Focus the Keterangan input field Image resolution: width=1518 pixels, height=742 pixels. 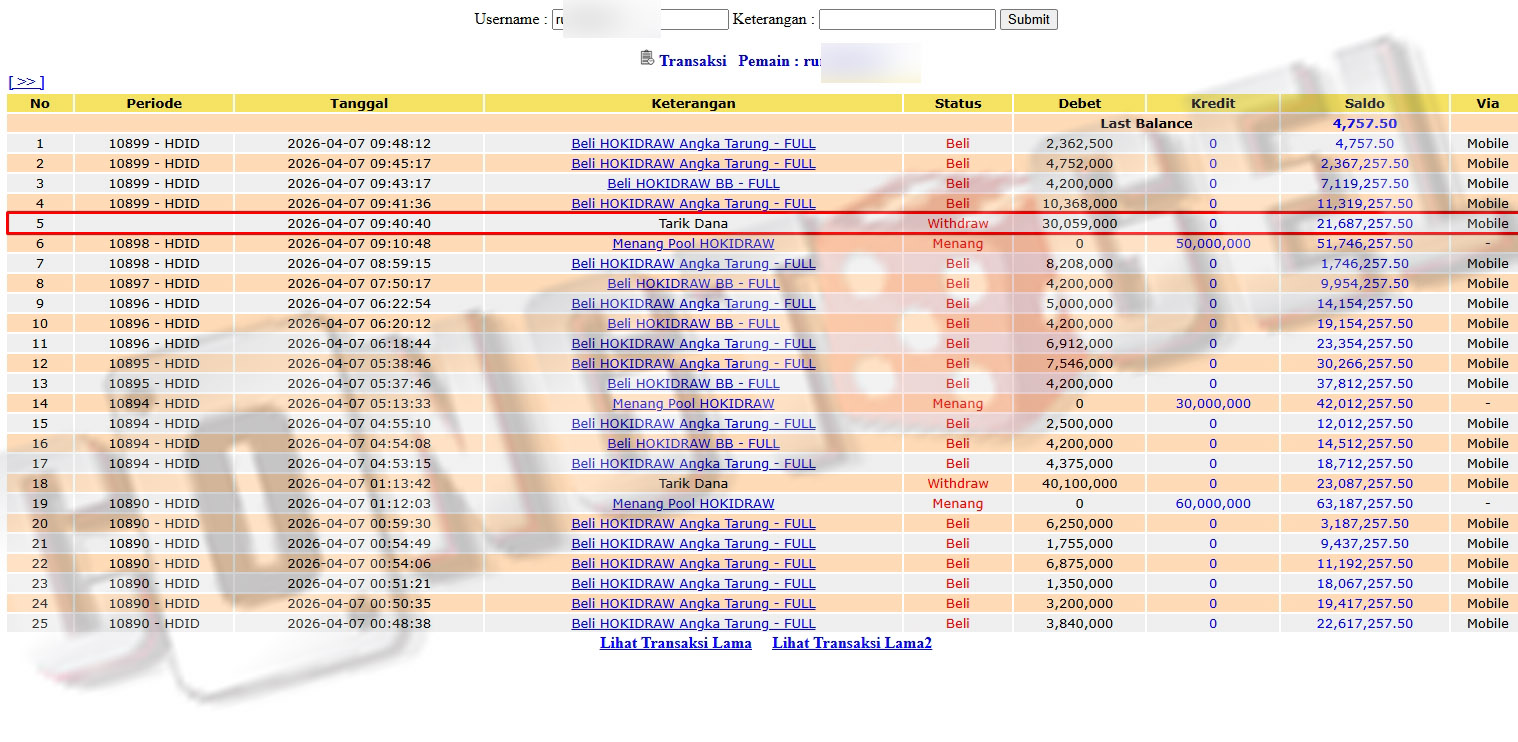pos(907,19)
